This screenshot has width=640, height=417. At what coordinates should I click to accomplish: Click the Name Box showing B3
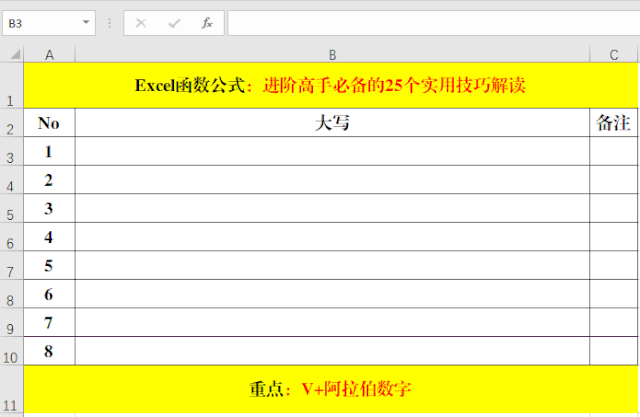(x=49, y=23)
